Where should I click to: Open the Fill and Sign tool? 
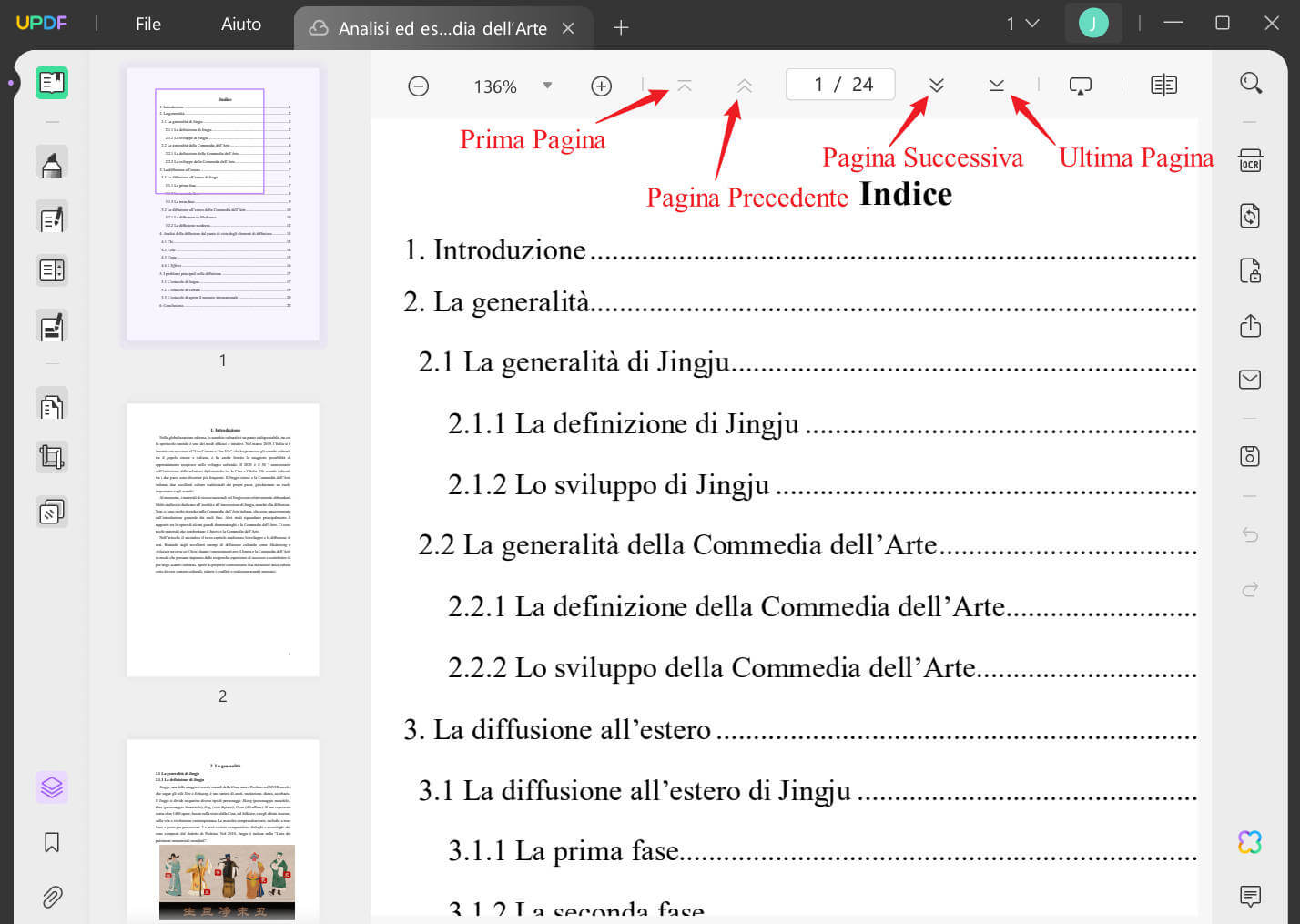(x=52, y=325)
